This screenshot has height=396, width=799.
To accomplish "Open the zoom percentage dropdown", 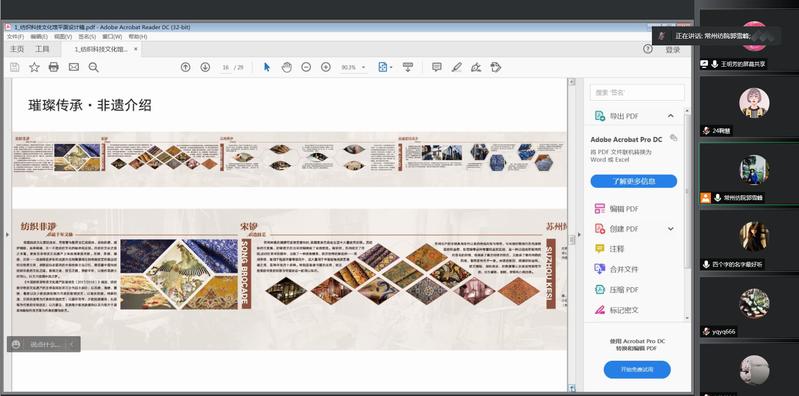I will [x=363, y=67].
